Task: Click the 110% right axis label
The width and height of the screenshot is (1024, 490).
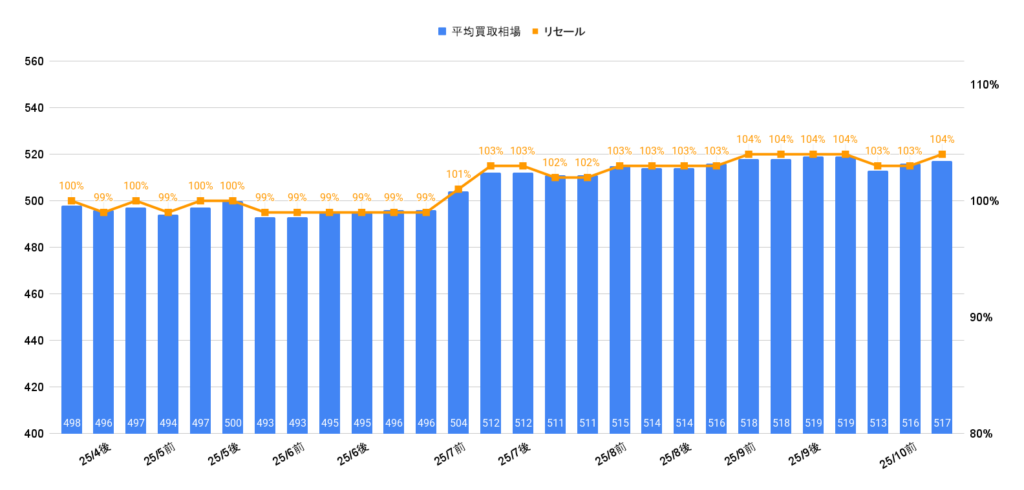Action: (x=985, y=85)
